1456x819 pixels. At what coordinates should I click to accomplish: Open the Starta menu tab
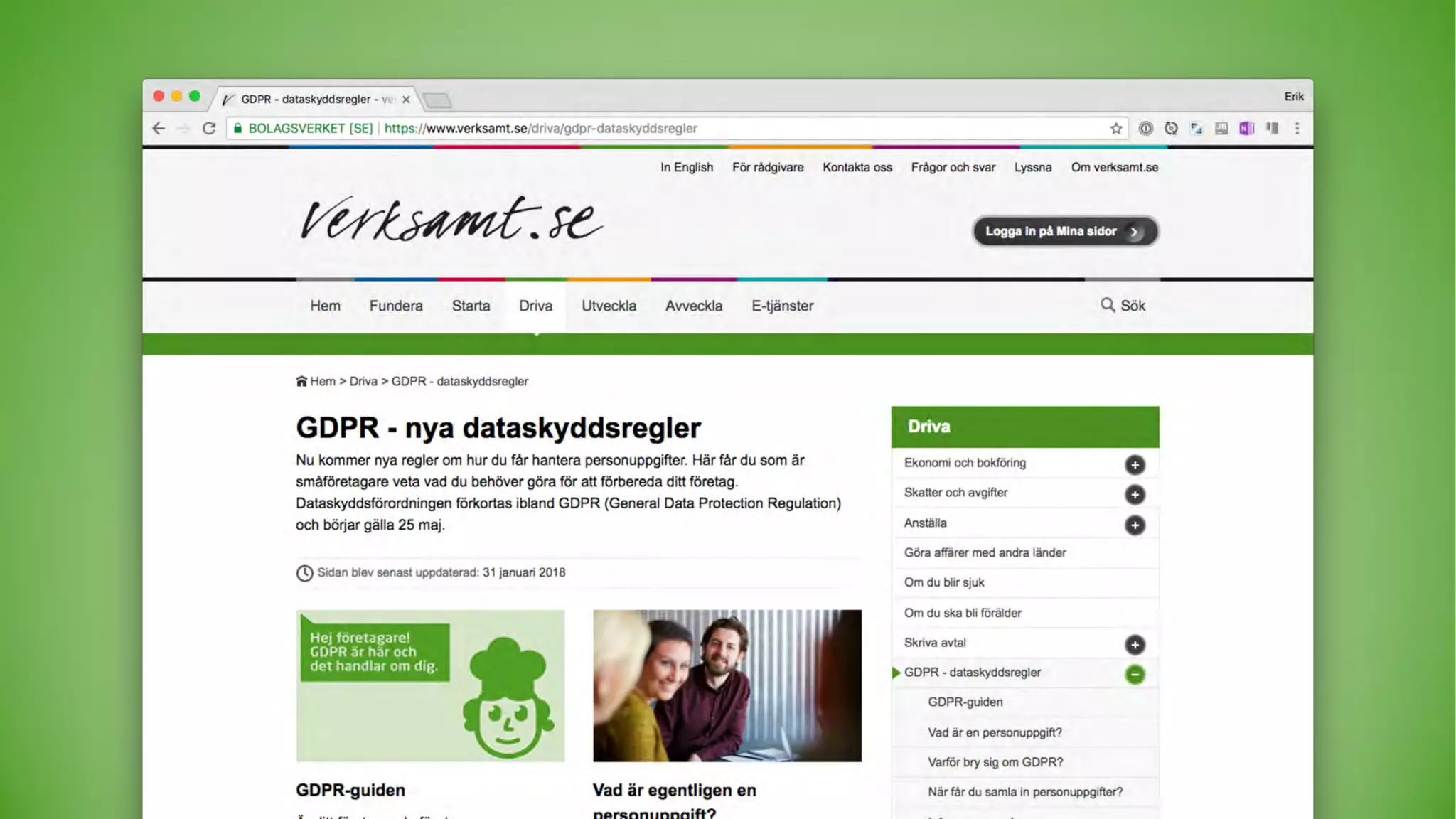[x=471, y=306]
